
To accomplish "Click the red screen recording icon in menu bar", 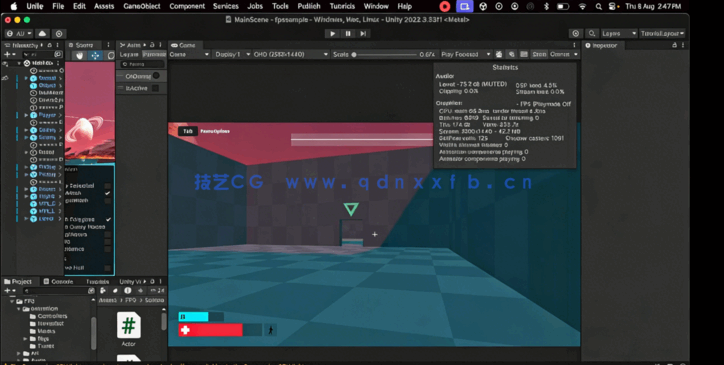I will pyautogui.click(x=445, y=6).
